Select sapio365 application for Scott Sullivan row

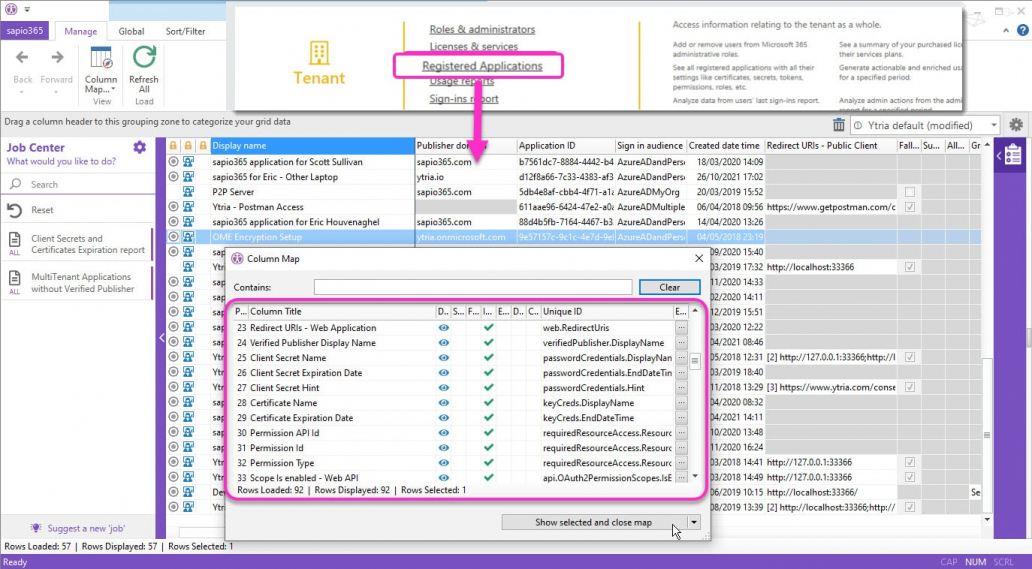[573, 162]
